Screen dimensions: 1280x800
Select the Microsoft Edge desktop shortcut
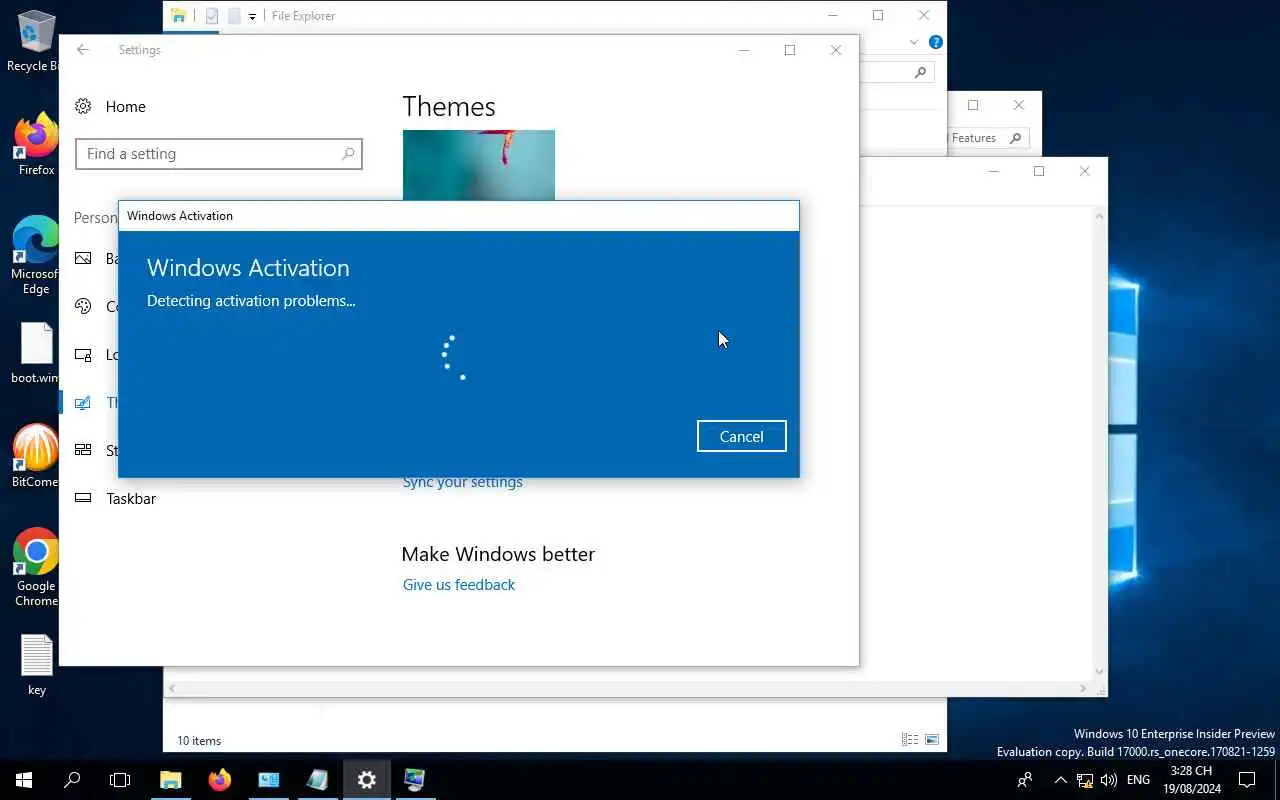pyautogui.click(x=36, y=255)
